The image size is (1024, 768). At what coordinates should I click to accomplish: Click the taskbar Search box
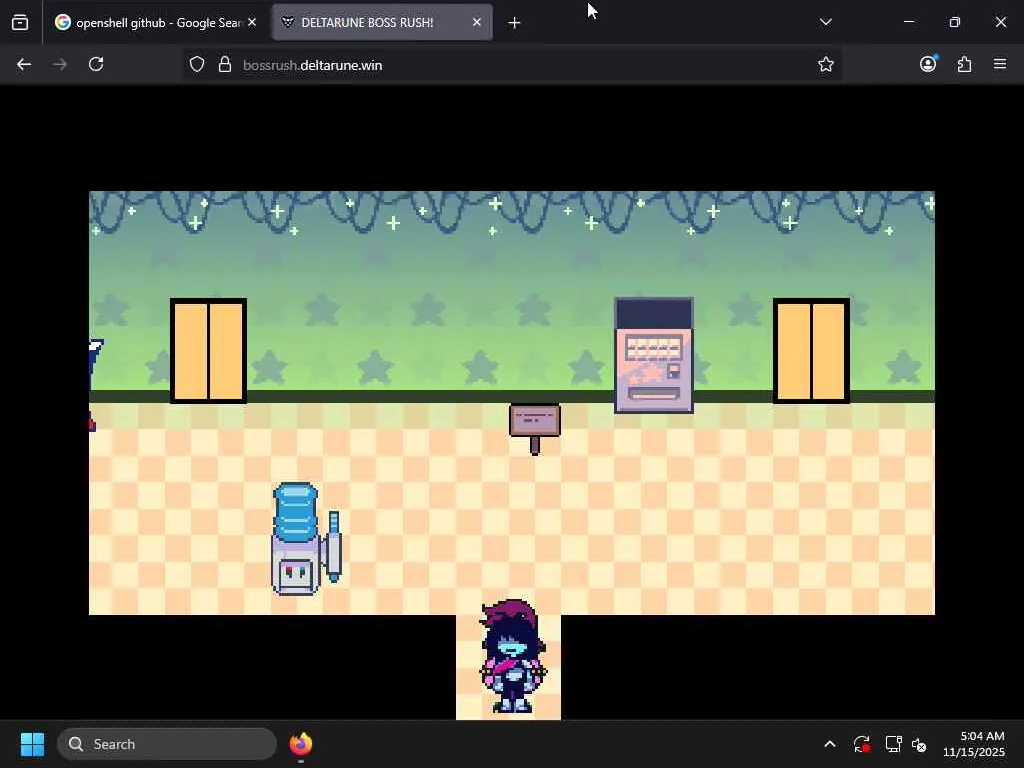pos(167,744)
